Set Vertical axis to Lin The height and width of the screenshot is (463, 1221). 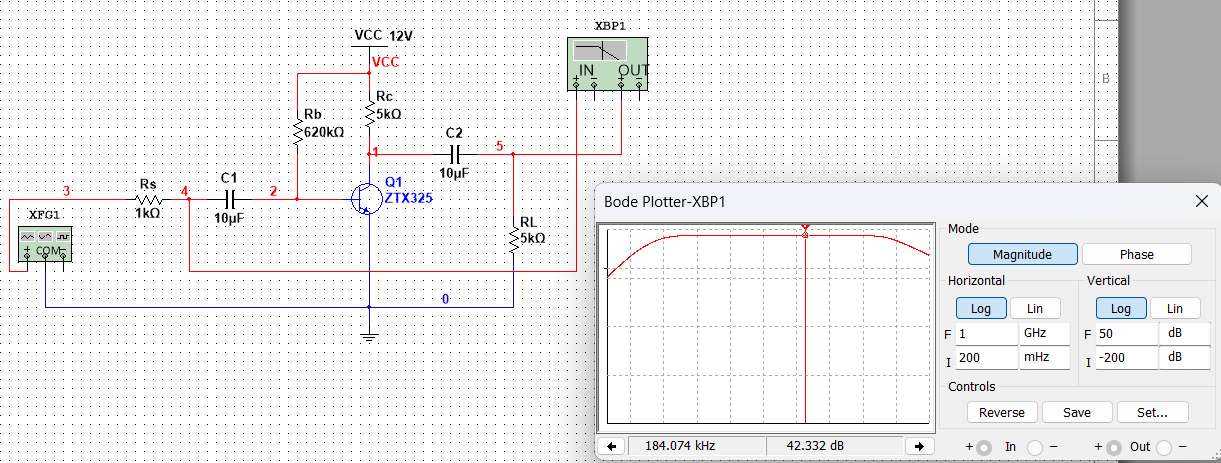[1175, 308]
